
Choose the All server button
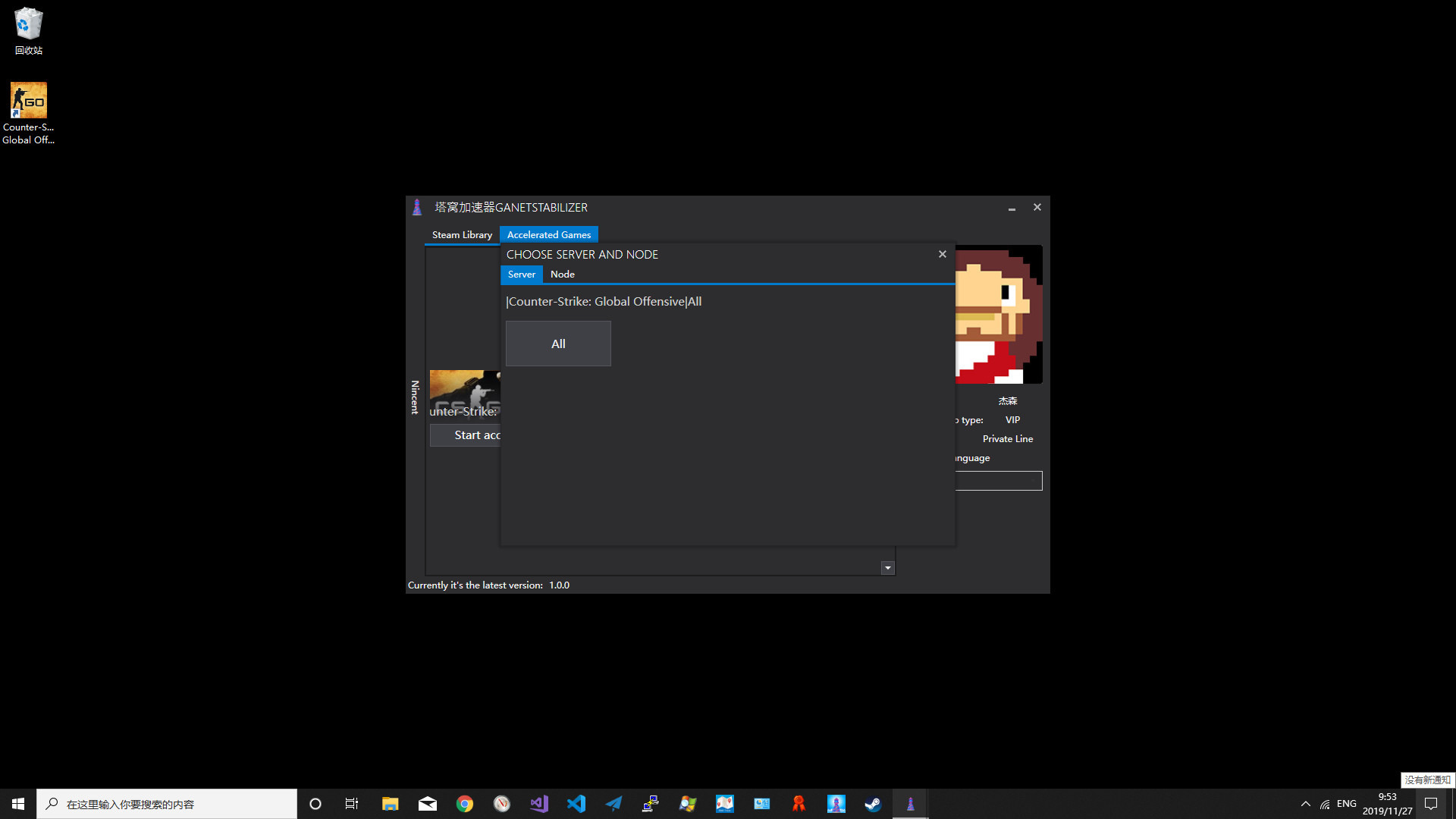(558, 344)
